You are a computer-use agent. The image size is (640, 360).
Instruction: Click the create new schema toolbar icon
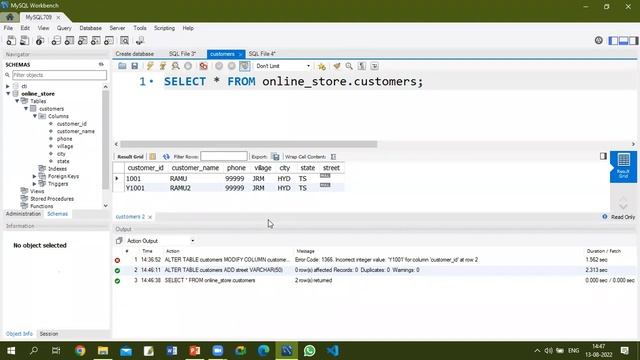coord(56,40)
